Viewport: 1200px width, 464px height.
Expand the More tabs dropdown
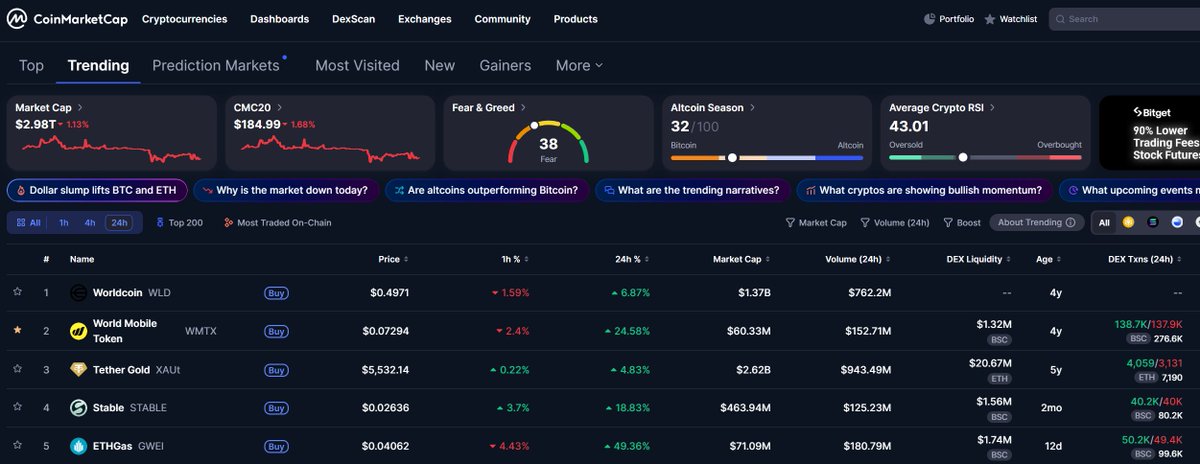pyautogui.click(x=579, y=65)
